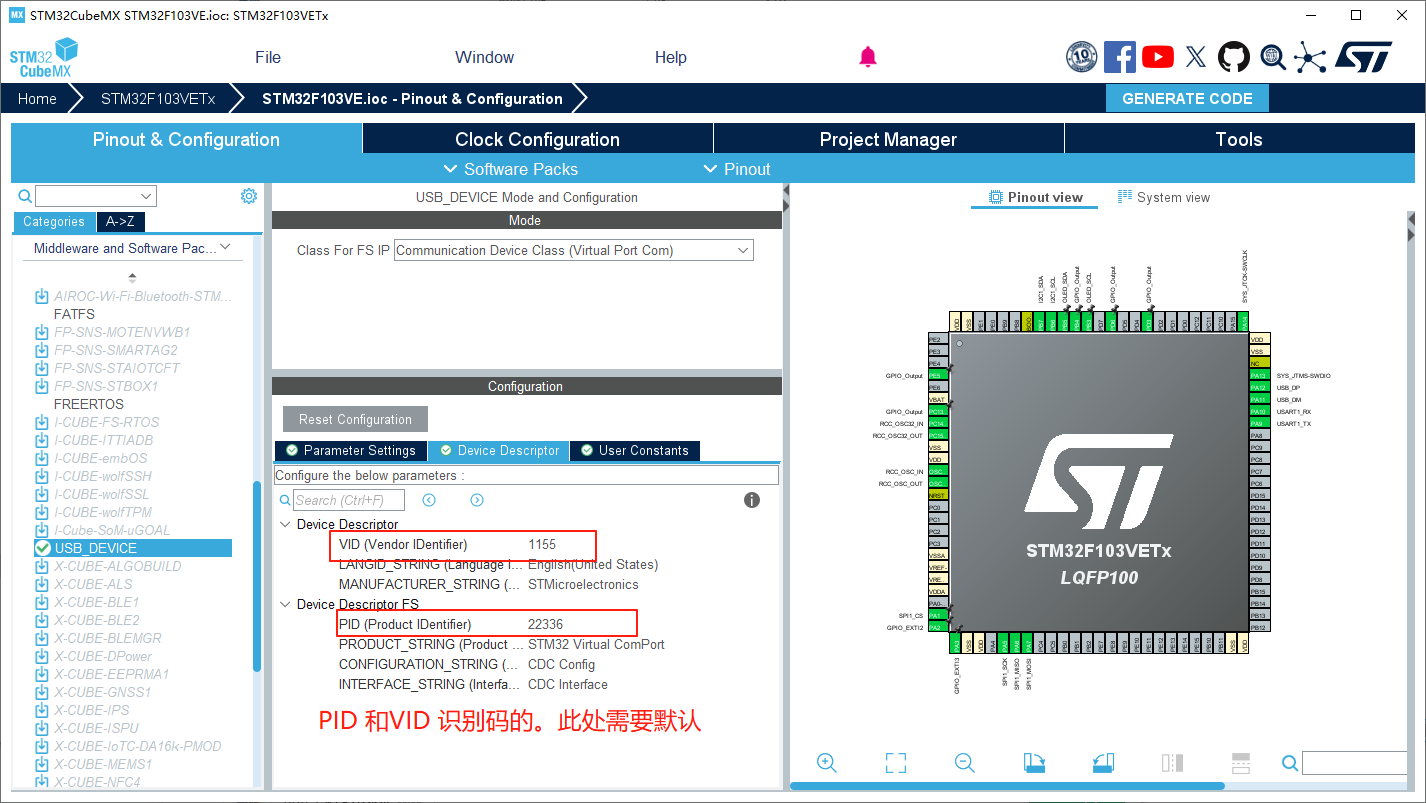Screen dimensions: 1426x803
Task: Open Class For FS IP dropdown
Action: click(x=574, y=250)
